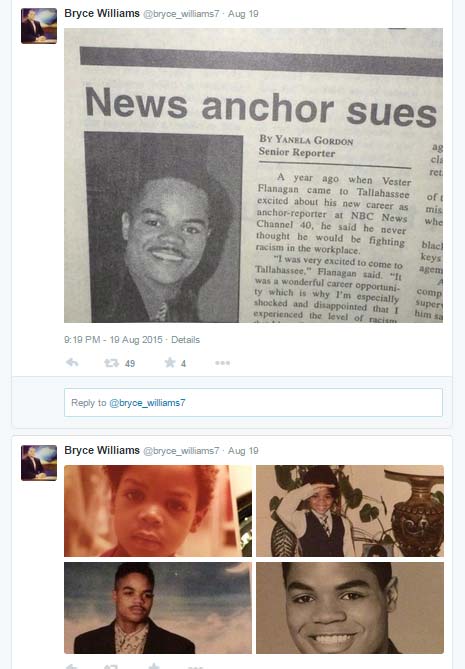Open the bottom-right smiling portrait thumbnail
Screen dimensions: 465x669
(350, 608)
